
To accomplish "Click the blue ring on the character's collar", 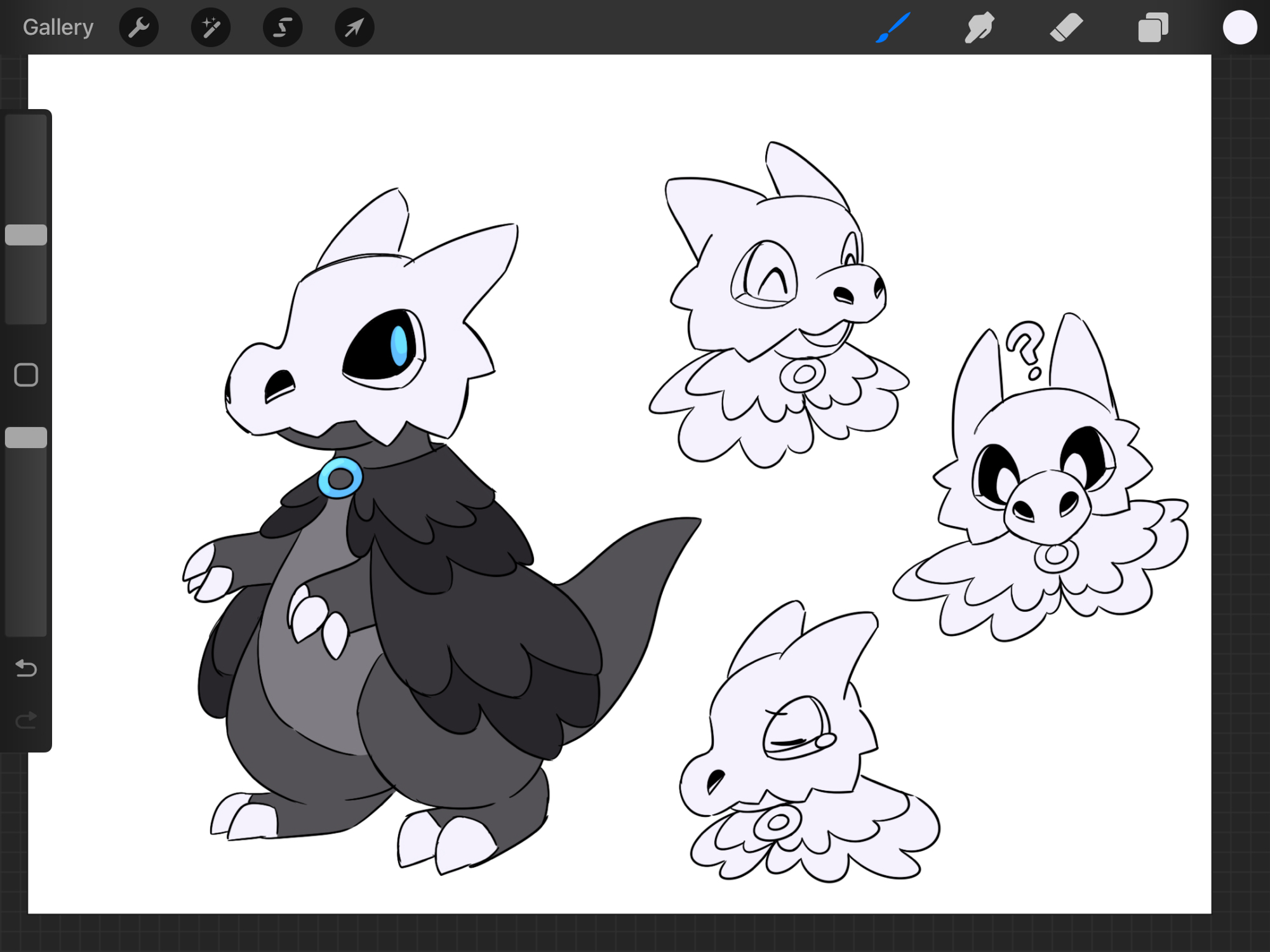I will tap(340, 477).
